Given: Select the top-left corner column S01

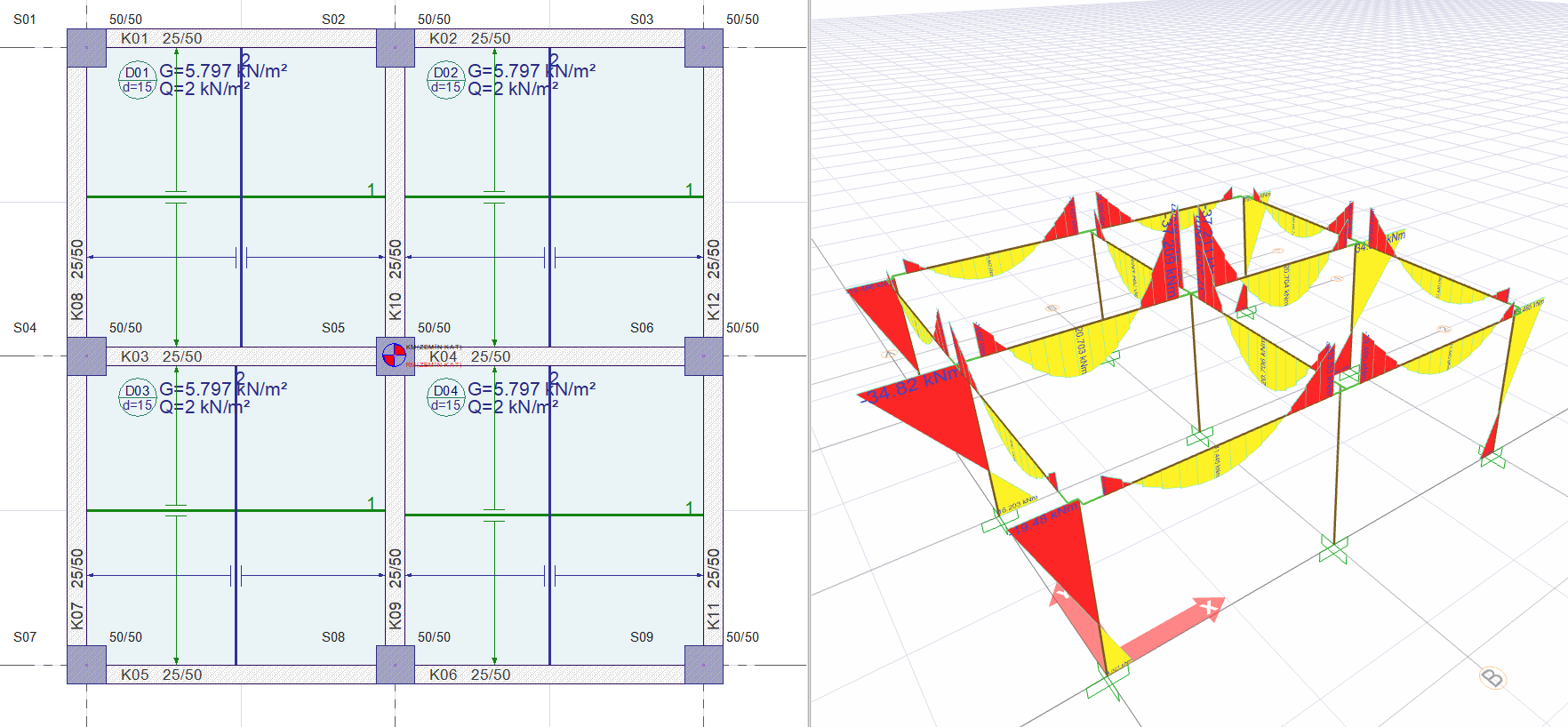Looking at the screenshot, I should pos(86,48).
